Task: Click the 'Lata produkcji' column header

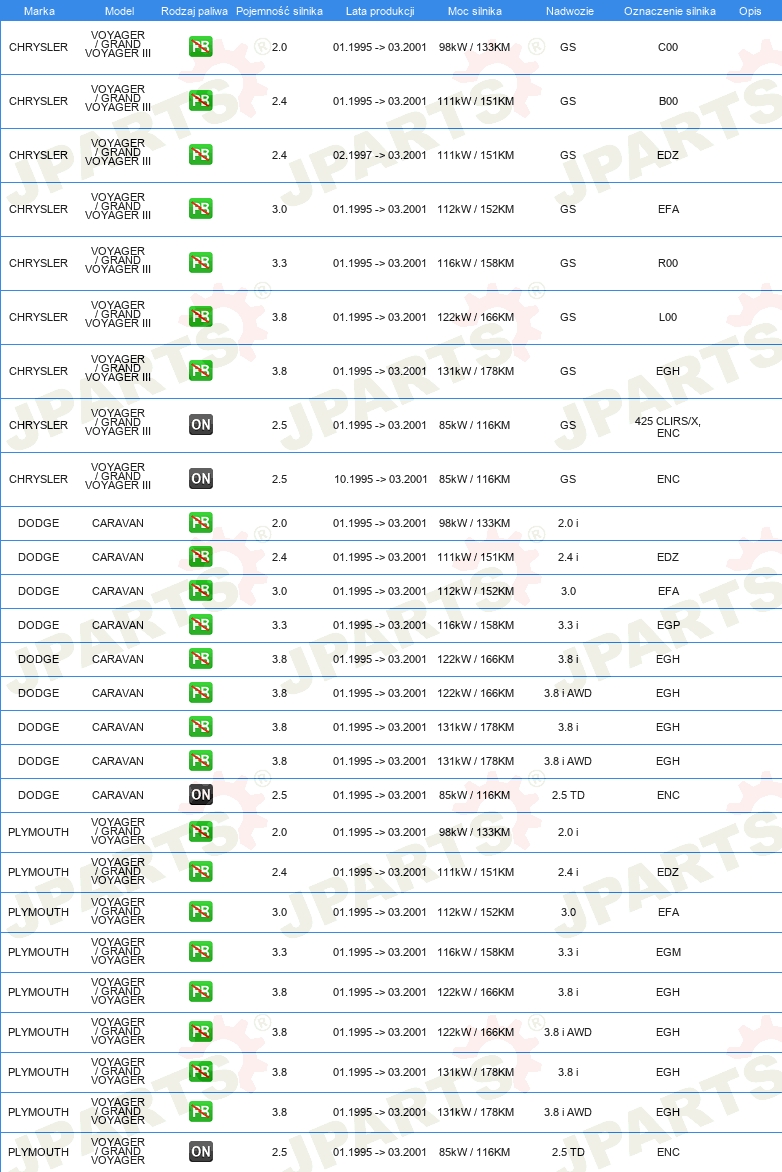Action: [x=380, y=11]
